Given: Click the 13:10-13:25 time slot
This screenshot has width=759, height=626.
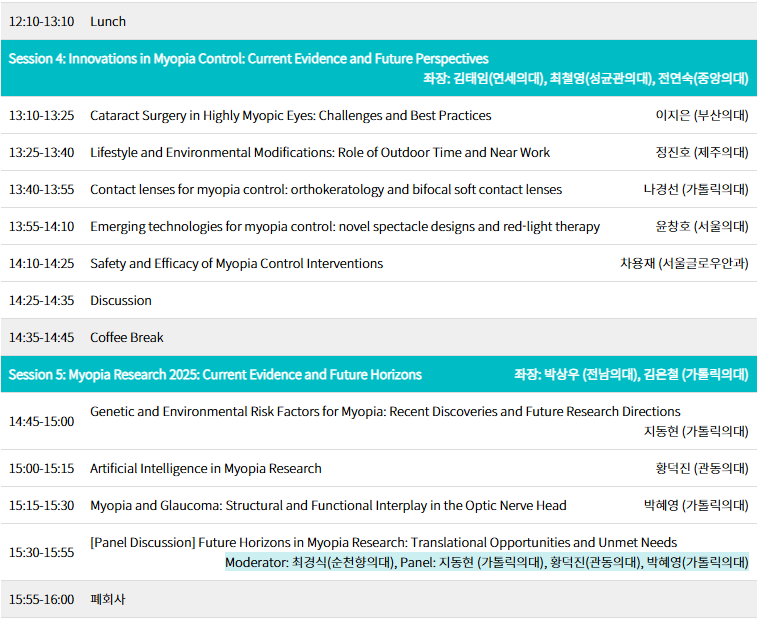Looking at the screenshot, I should tap(42, 116).
